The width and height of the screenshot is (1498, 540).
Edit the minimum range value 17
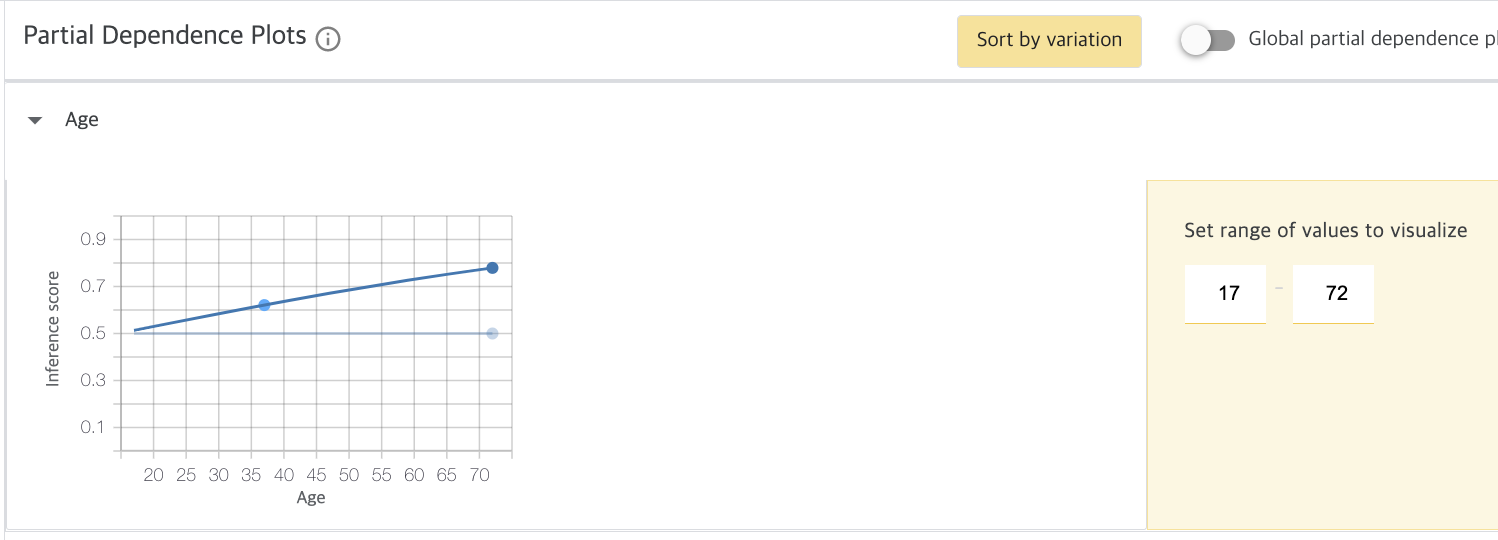(1225, 293)
